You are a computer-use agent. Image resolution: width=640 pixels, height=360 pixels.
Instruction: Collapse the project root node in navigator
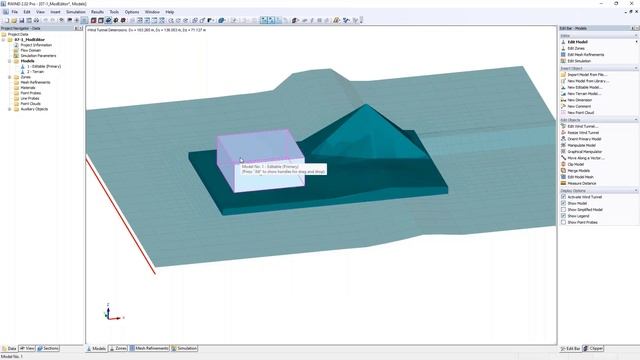coord(4,40)
